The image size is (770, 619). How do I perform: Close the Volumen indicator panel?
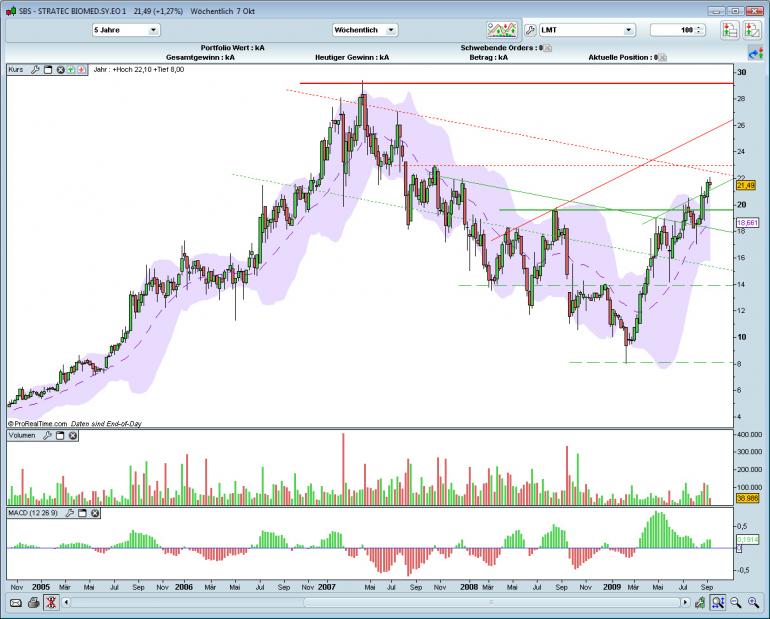point(73,435)
